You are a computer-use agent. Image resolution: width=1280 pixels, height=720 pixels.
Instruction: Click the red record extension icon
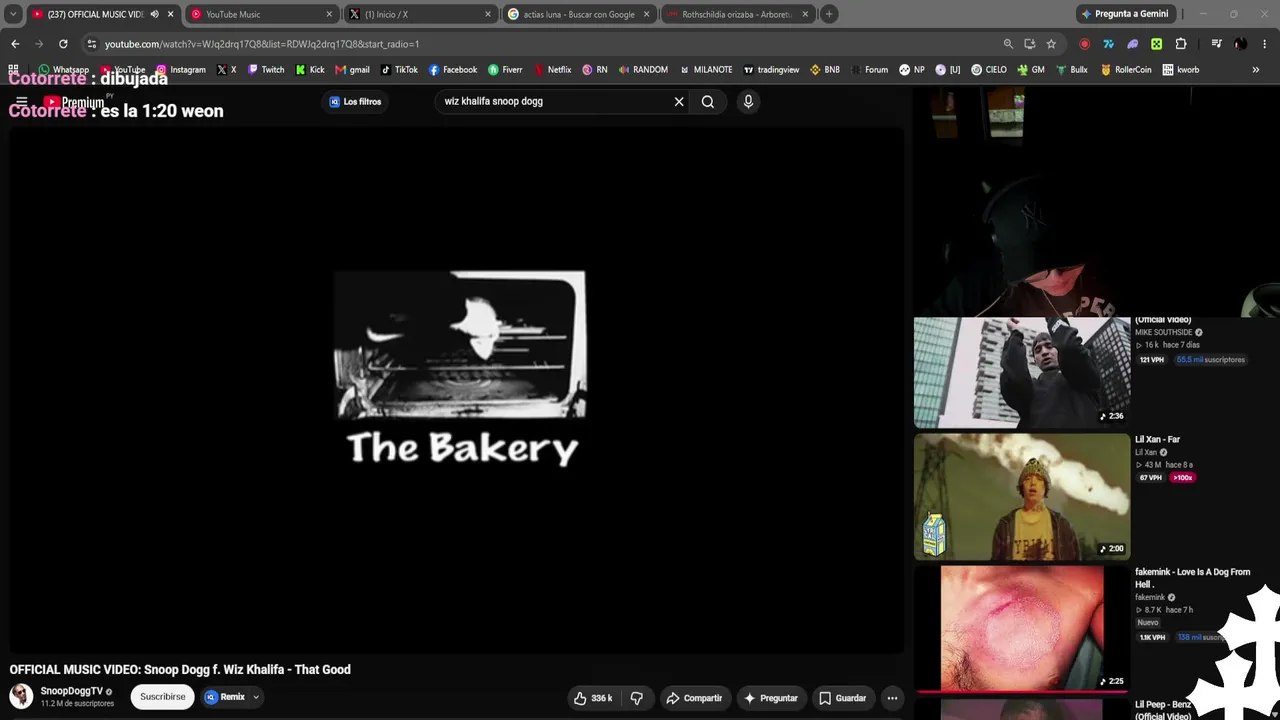click(x=1084, y=44)
